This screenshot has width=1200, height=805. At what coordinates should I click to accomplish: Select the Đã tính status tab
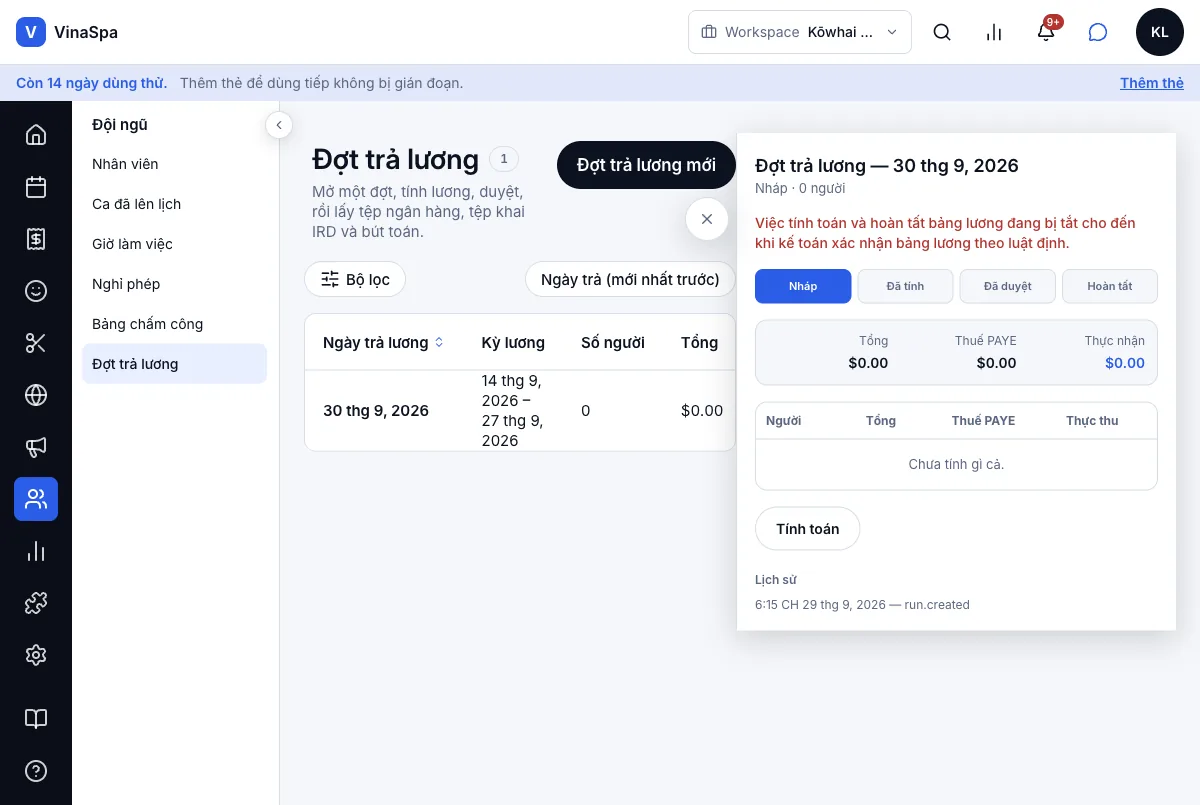tap(905, 286)
